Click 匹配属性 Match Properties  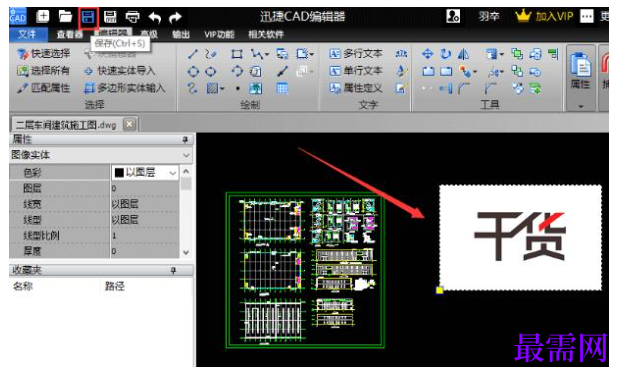(x=44, y=88)
